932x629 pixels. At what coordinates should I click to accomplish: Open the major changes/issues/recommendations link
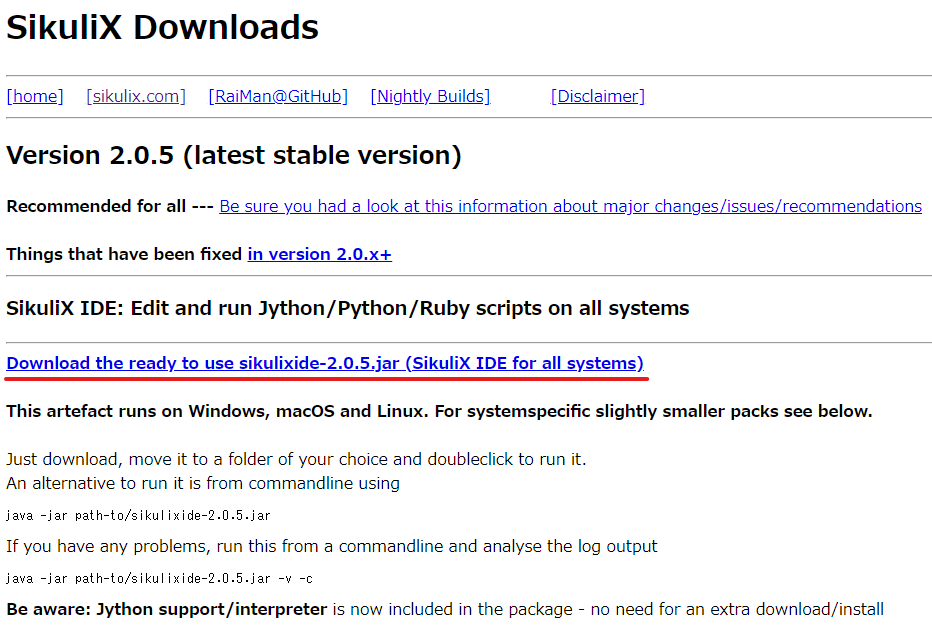(570, 206)
